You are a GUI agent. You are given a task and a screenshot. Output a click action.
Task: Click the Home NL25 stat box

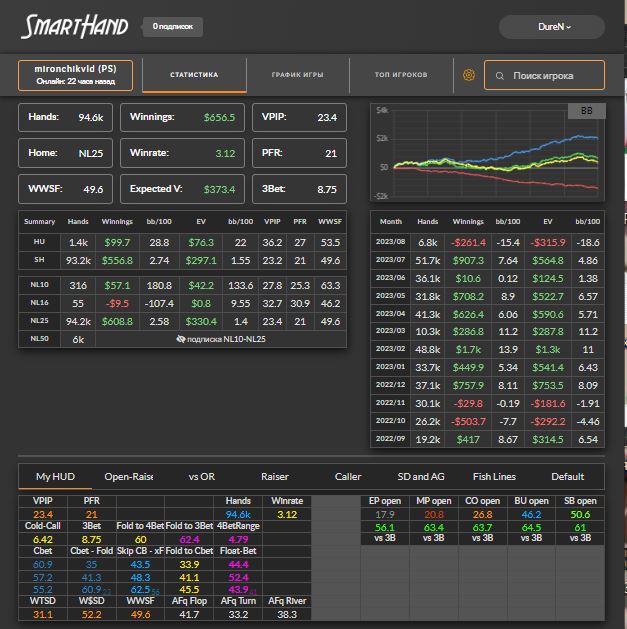click(x=65, y=153)
